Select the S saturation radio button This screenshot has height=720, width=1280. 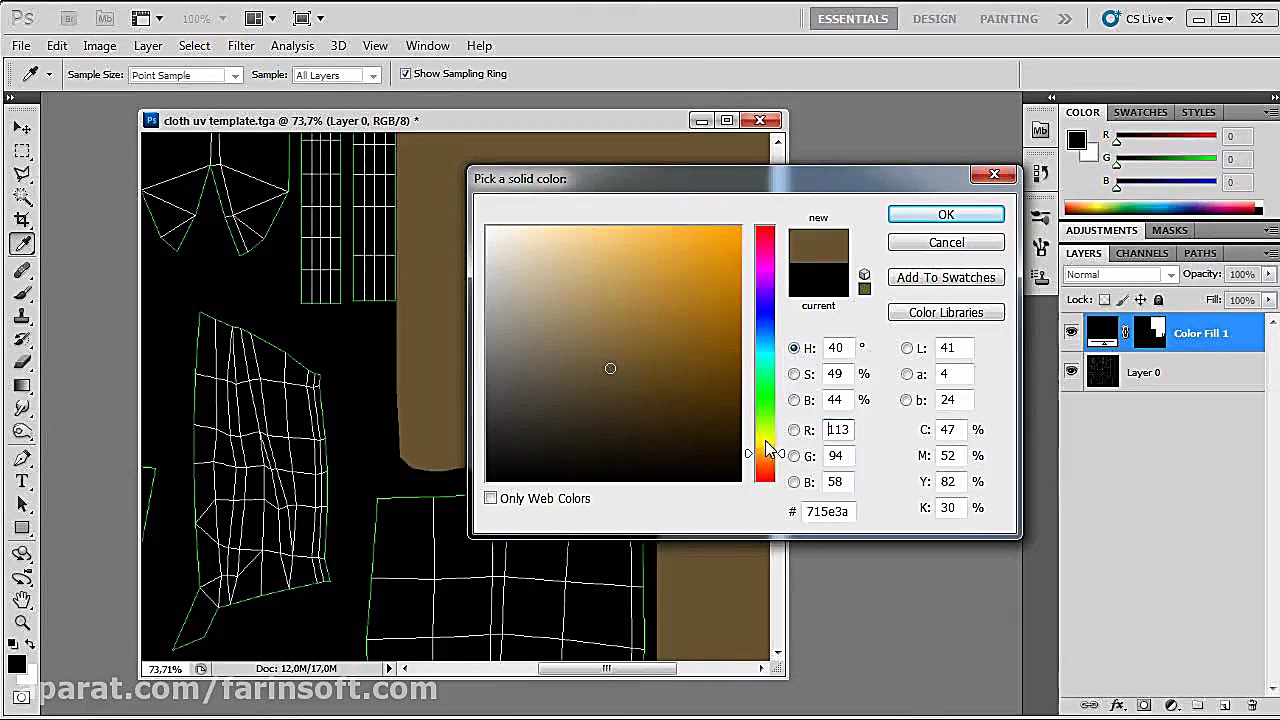[x=794, y=374]
